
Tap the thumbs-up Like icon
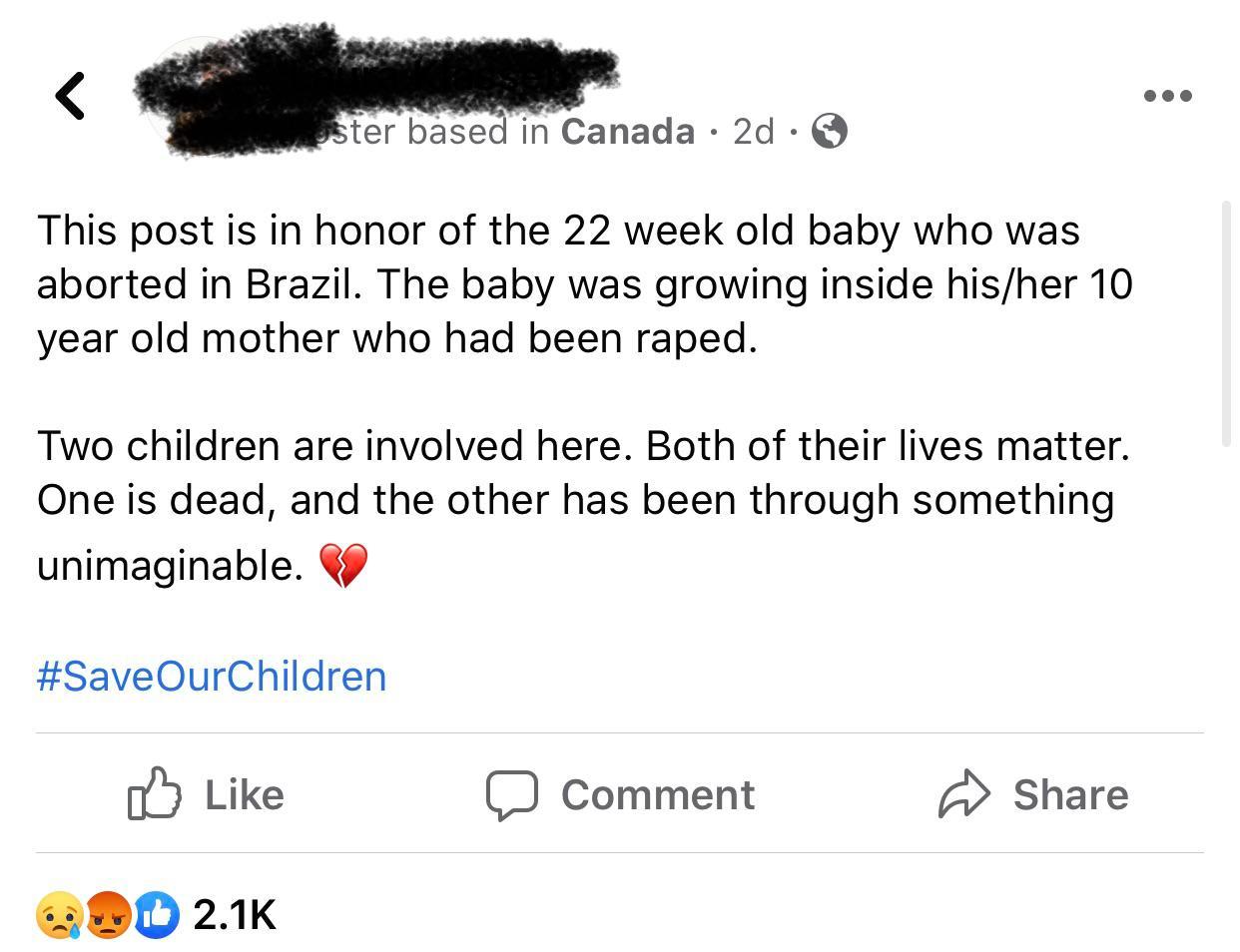coord(155,794)
